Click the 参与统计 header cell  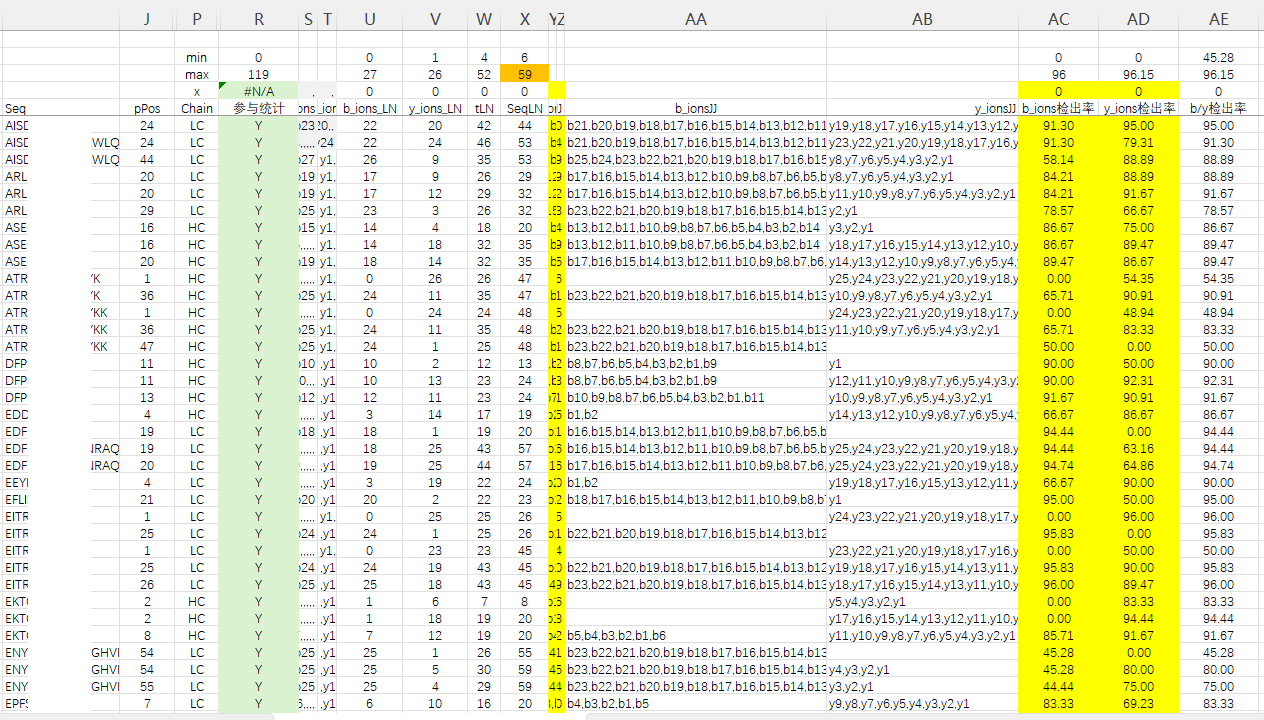(x=259, y=108)
